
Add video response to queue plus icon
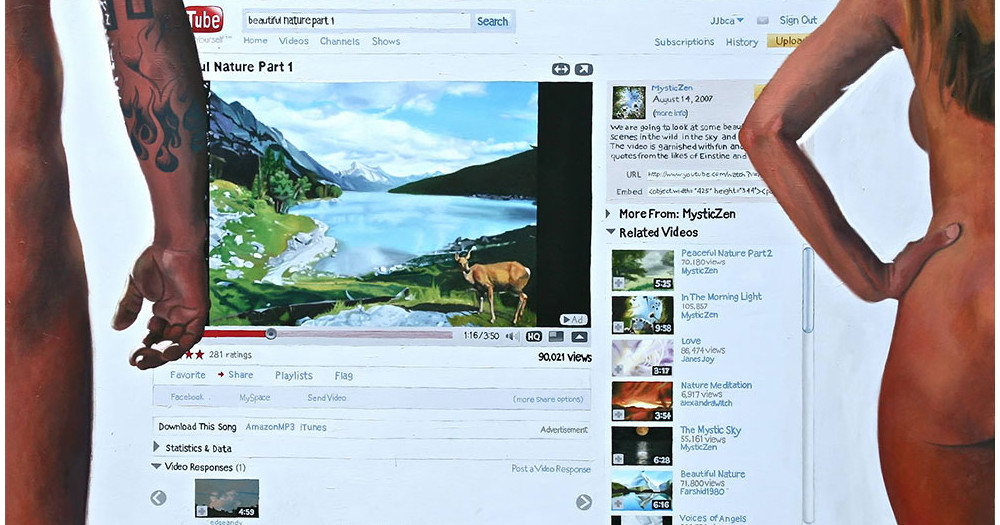click(202, 510)
